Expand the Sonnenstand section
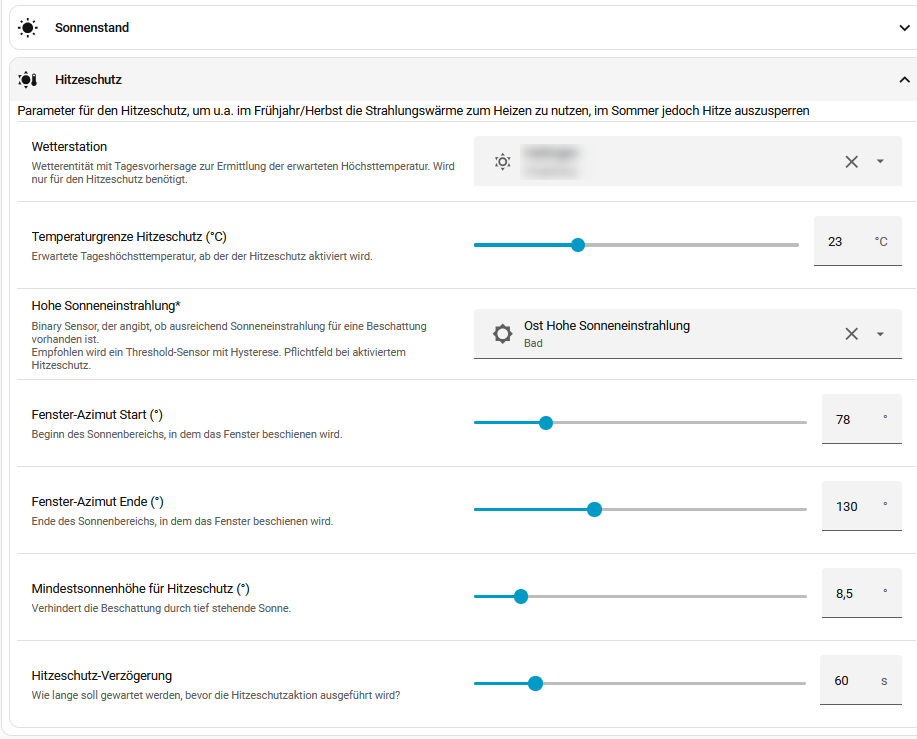This screenshot has height=739, width=917. [x=904, y=27]
